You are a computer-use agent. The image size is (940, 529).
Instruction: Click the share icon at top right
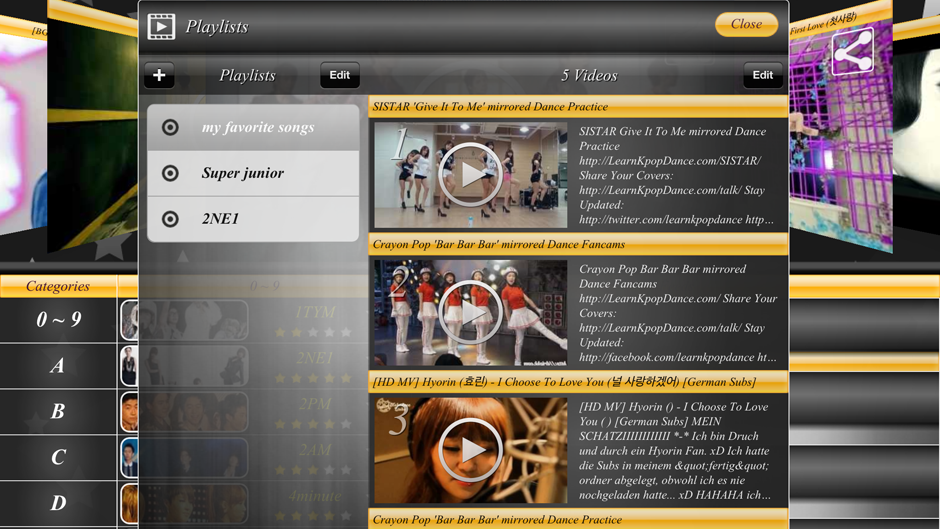(852, 53)
